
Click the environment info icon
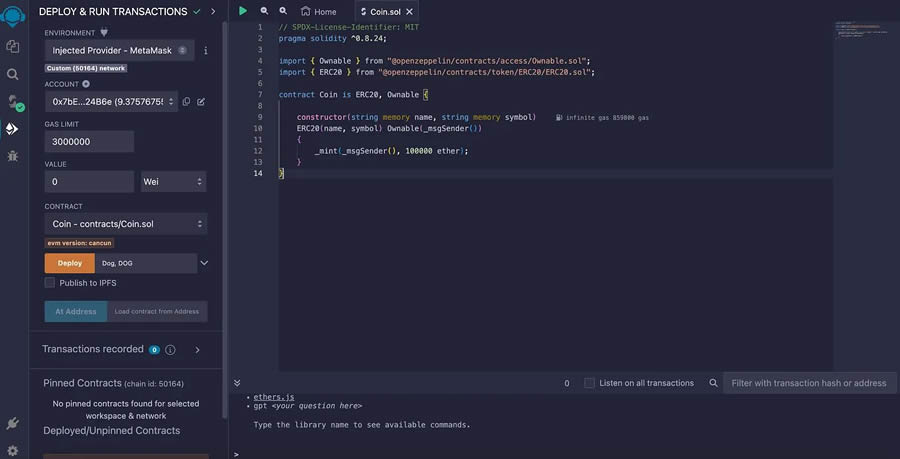click(205, 50)
